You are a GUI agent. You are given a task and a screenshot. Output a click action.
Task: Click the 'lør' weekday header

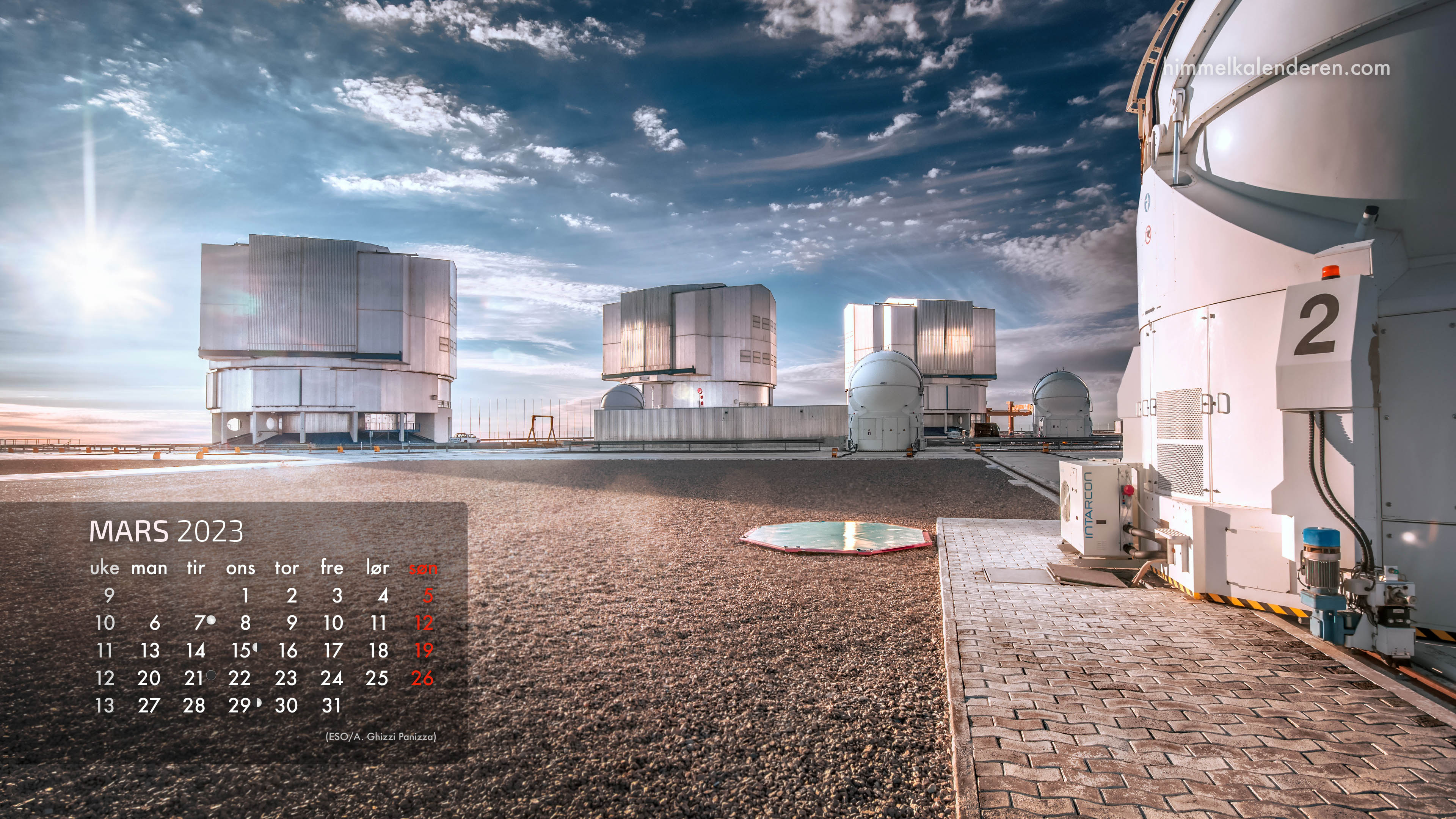pos(378,568)
